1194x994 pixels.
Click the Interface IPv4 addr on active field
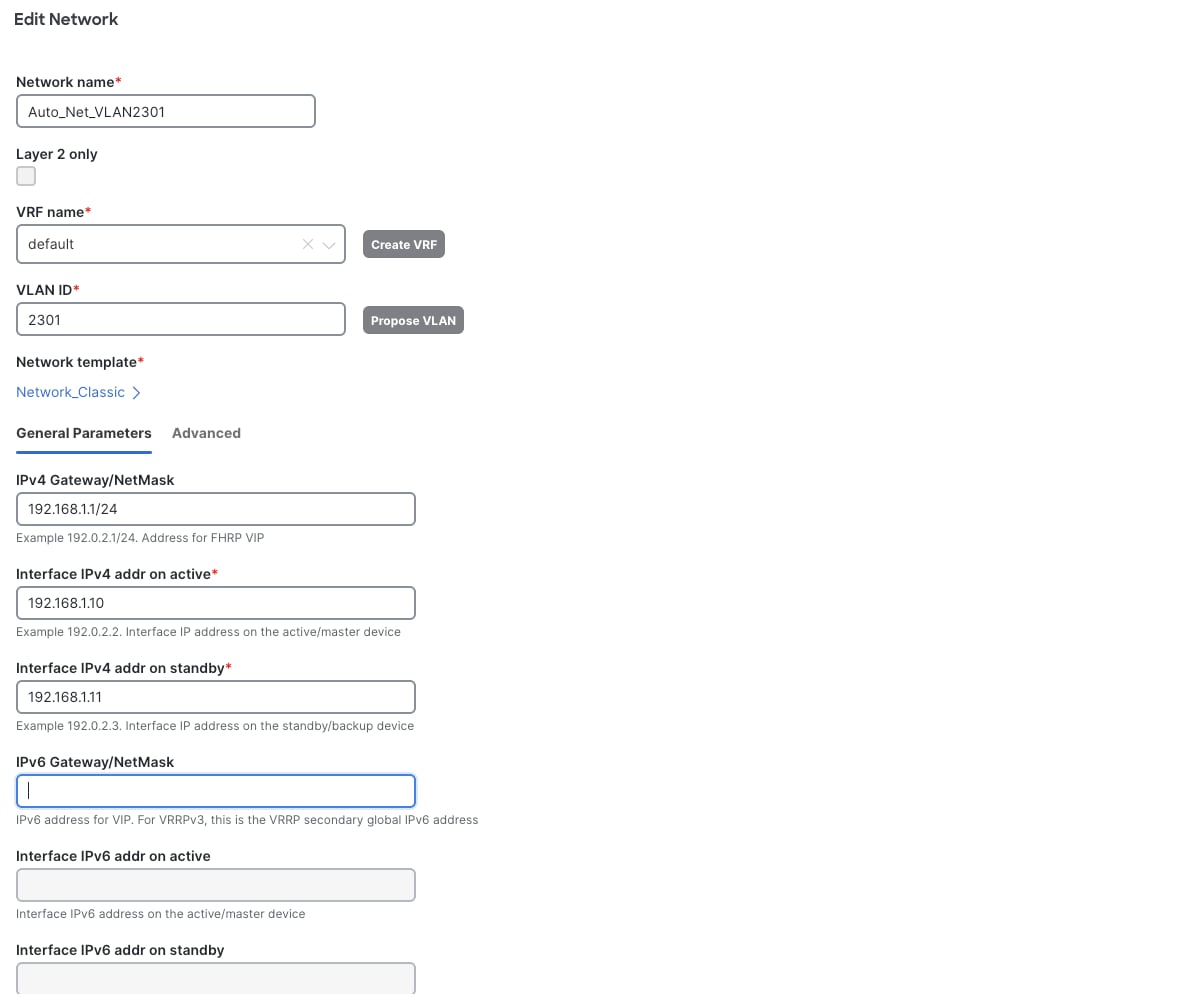(x=215, y=602)
